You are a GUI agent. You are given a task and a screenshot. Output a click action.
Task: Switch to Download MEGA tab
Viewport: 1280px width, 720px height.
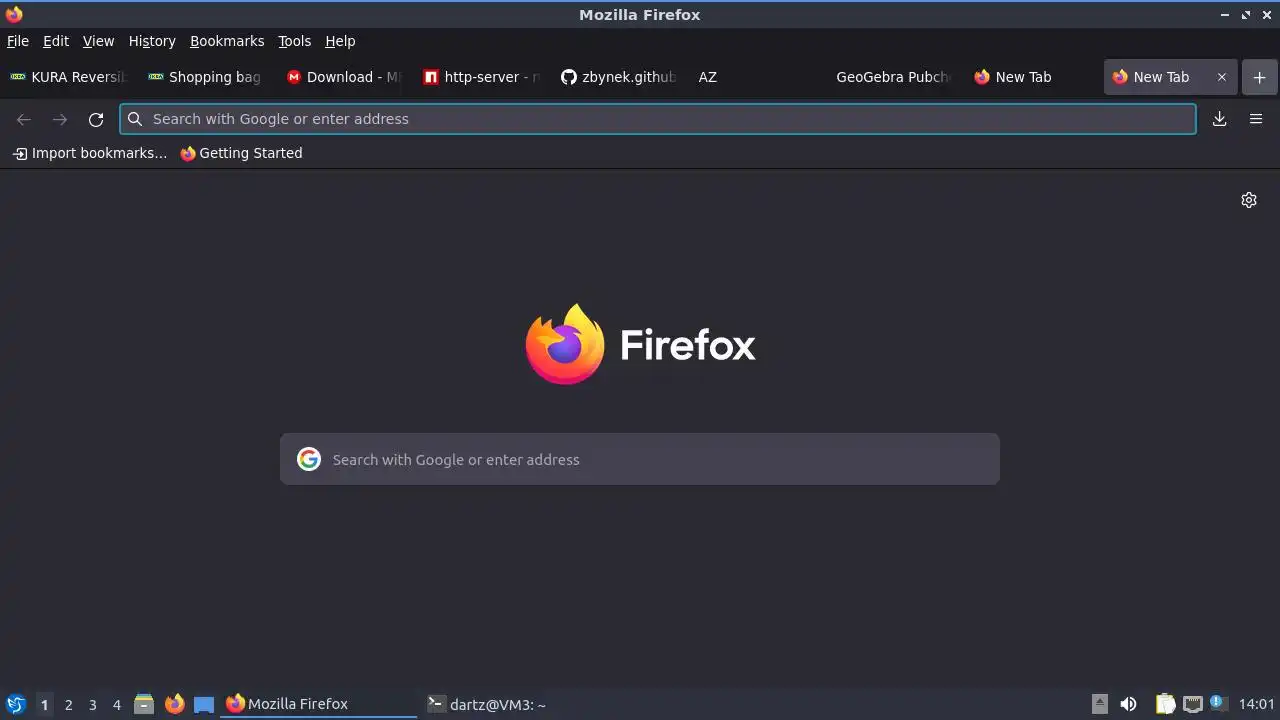pos(345,77)
